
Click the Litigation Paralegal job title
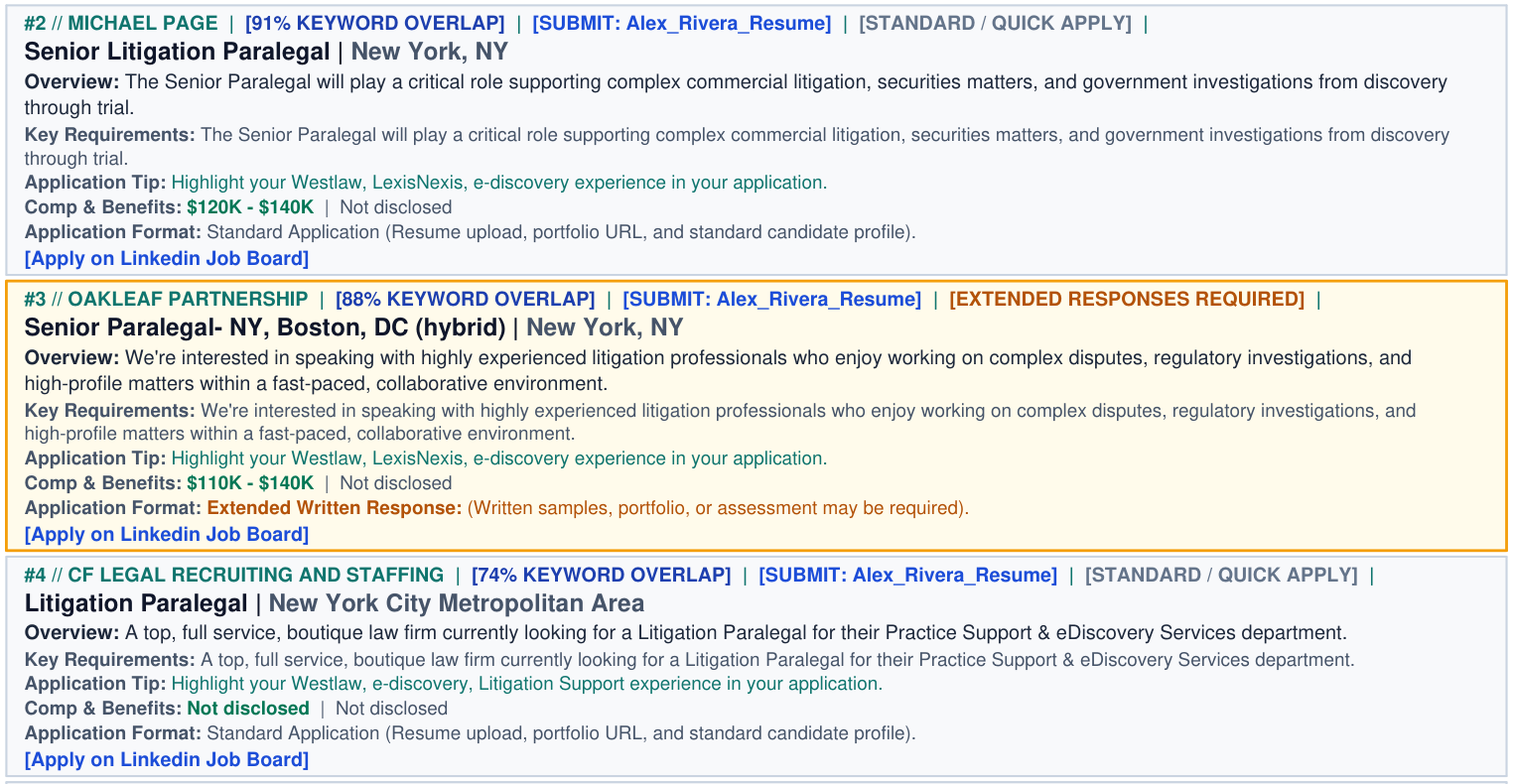[x=136, y=603]
